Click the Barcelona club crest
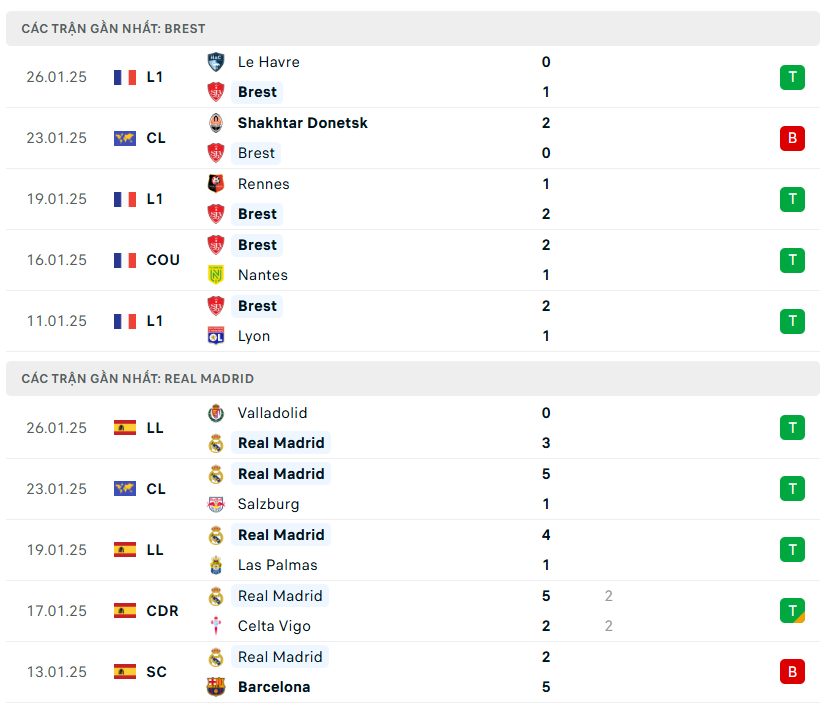The height and width of the screenshot is (714, 827). click(215, 687)
